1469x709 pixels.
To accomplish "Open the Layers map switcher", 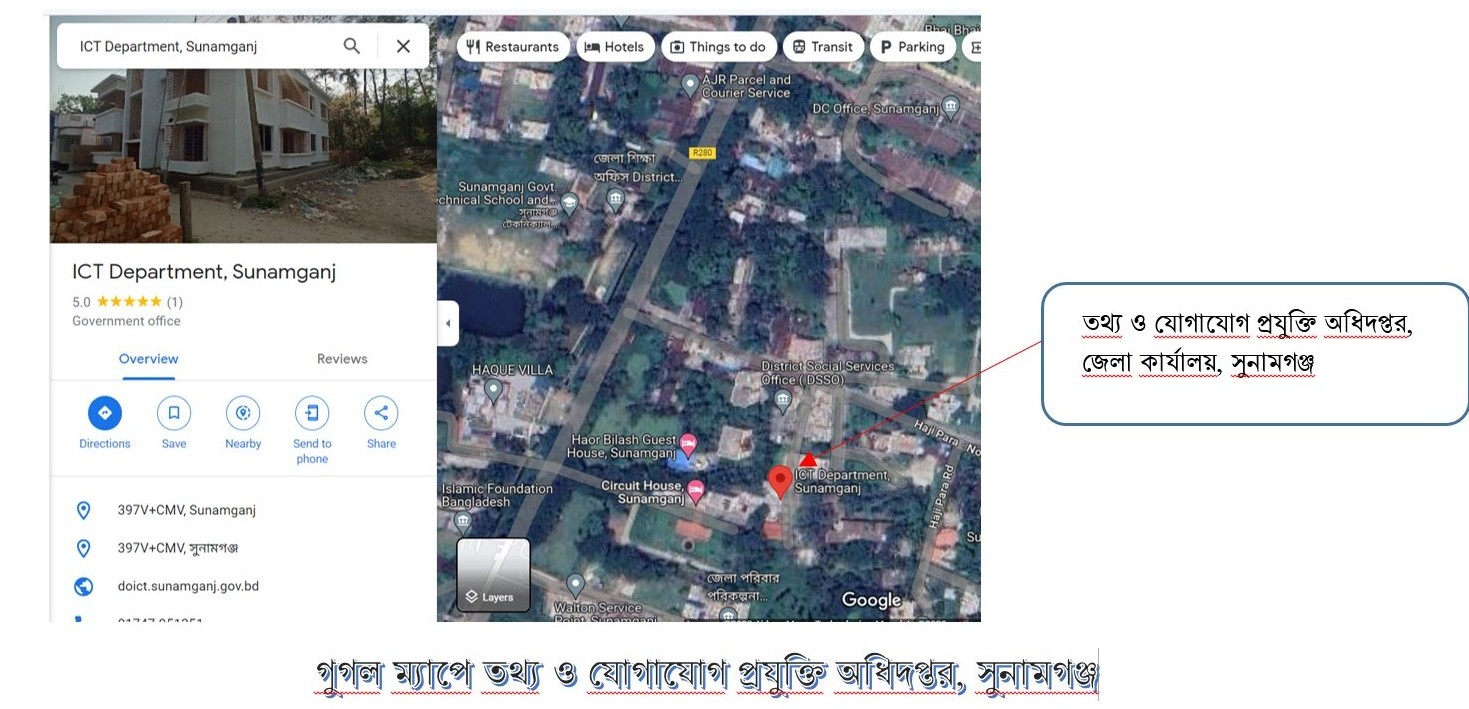I will [x=493, y=575].
